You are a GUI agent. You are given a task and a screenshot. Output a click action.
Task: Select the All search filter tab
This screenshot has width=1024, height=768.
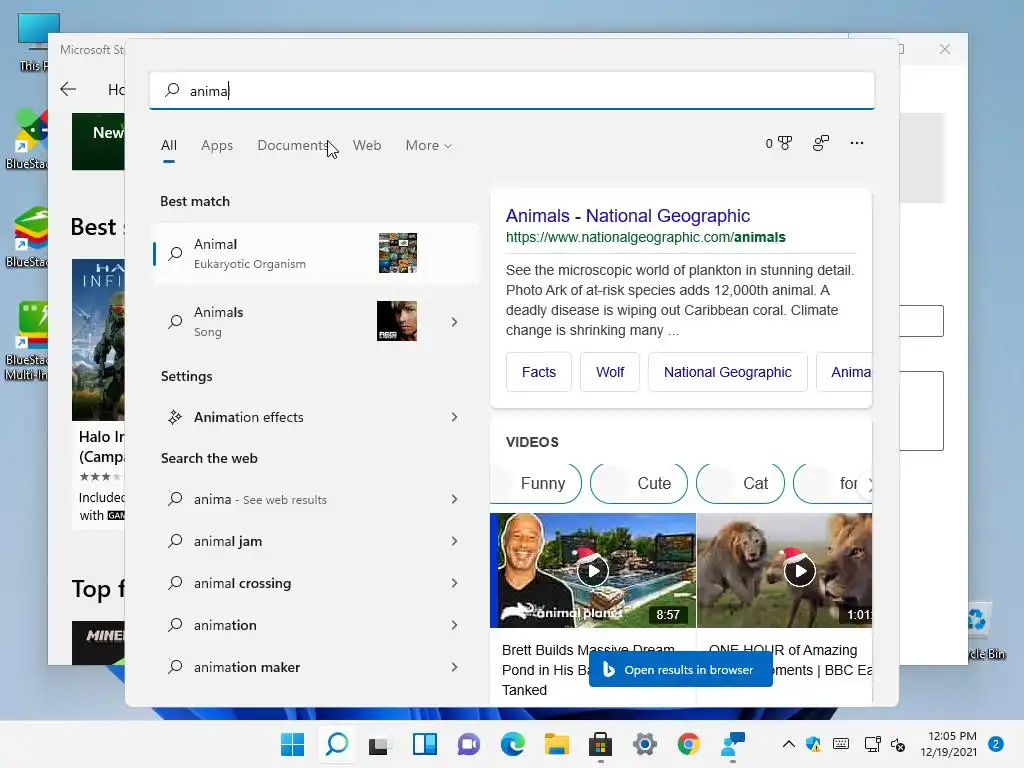pyautogui.click(x=168, y=146)
